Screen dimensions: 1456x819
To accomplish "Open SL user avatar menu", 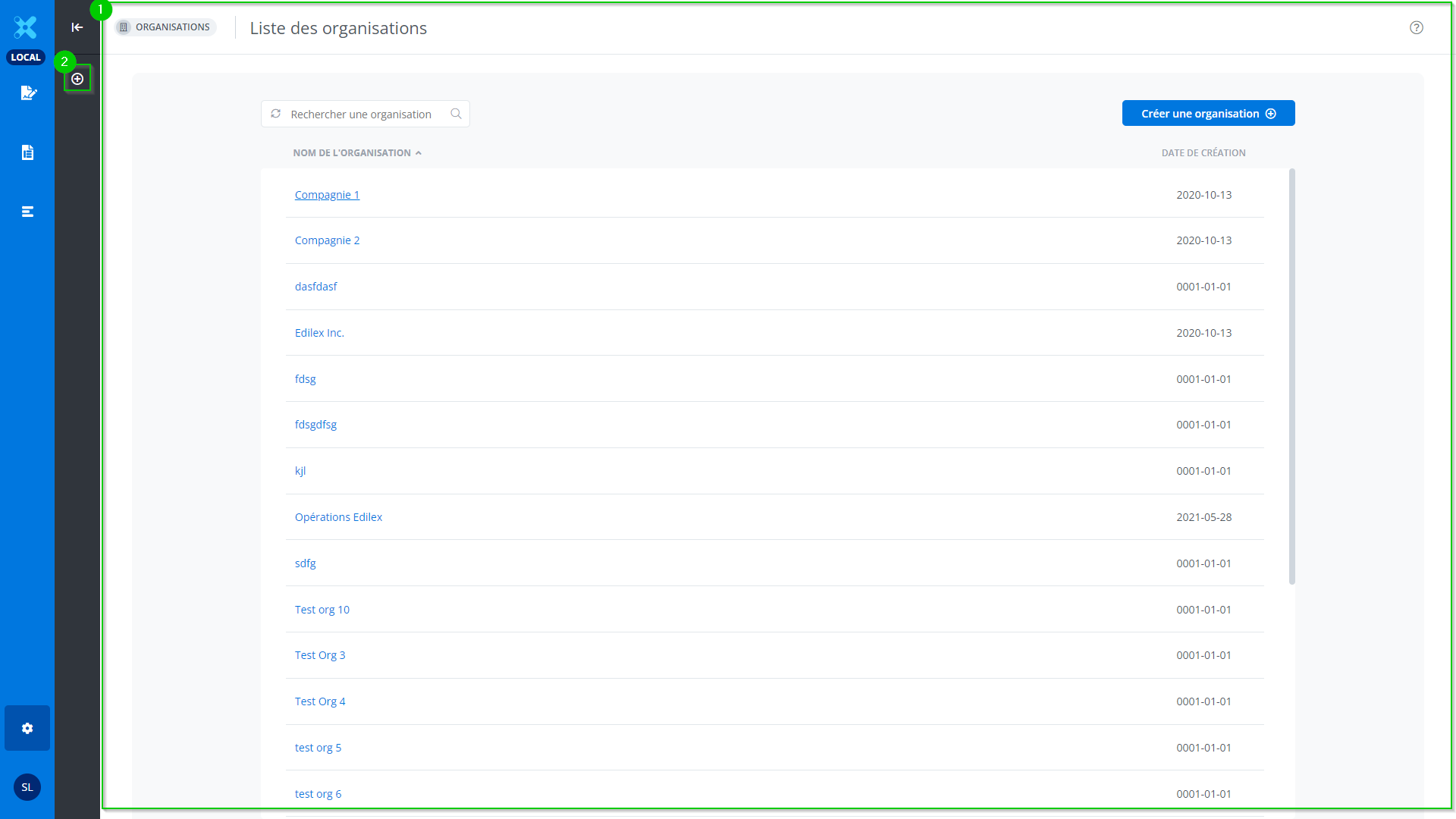I will coord(27,787).
